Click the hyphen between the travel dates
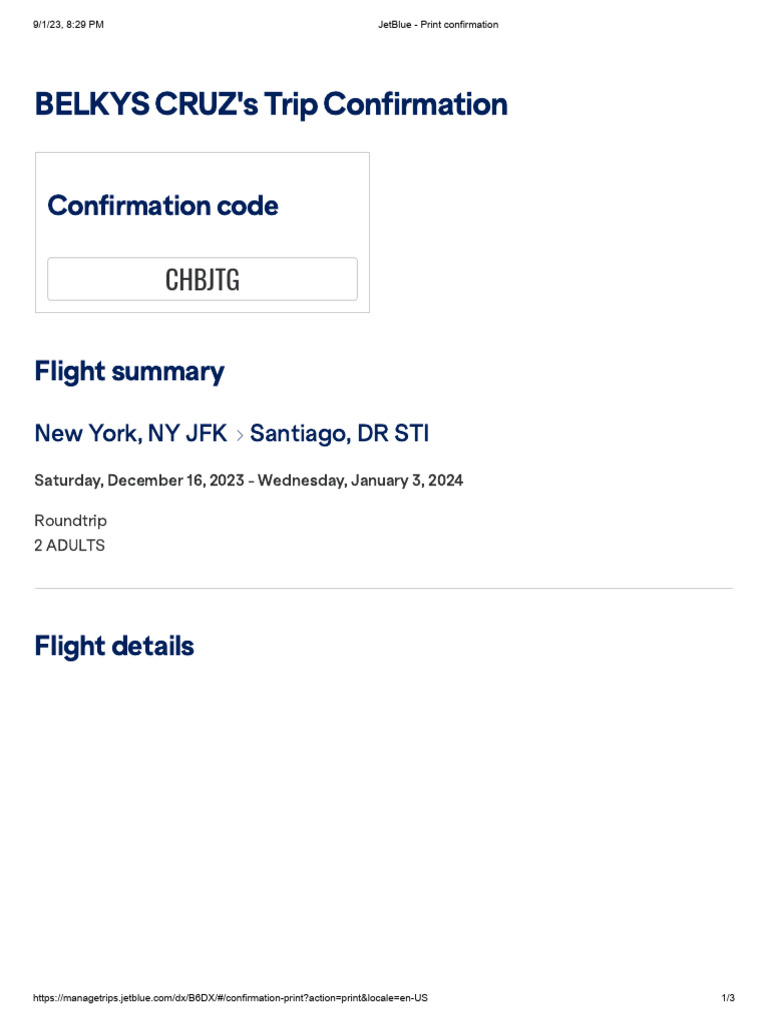 click(254, 481)
